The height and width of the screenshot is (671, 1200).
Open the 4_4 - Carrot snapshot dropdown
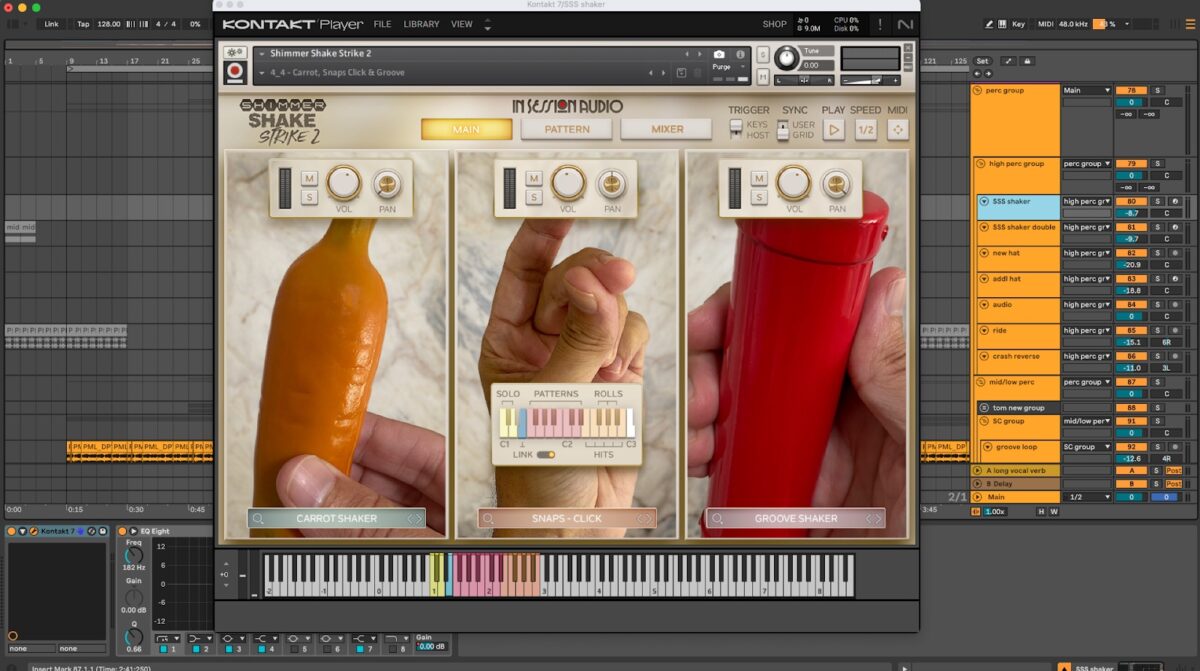click(262, 72)
